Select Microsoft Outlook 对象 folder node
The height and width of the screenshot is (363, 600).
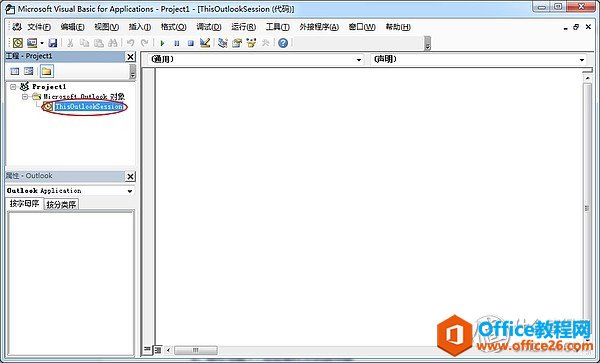[x=84, y=97]
